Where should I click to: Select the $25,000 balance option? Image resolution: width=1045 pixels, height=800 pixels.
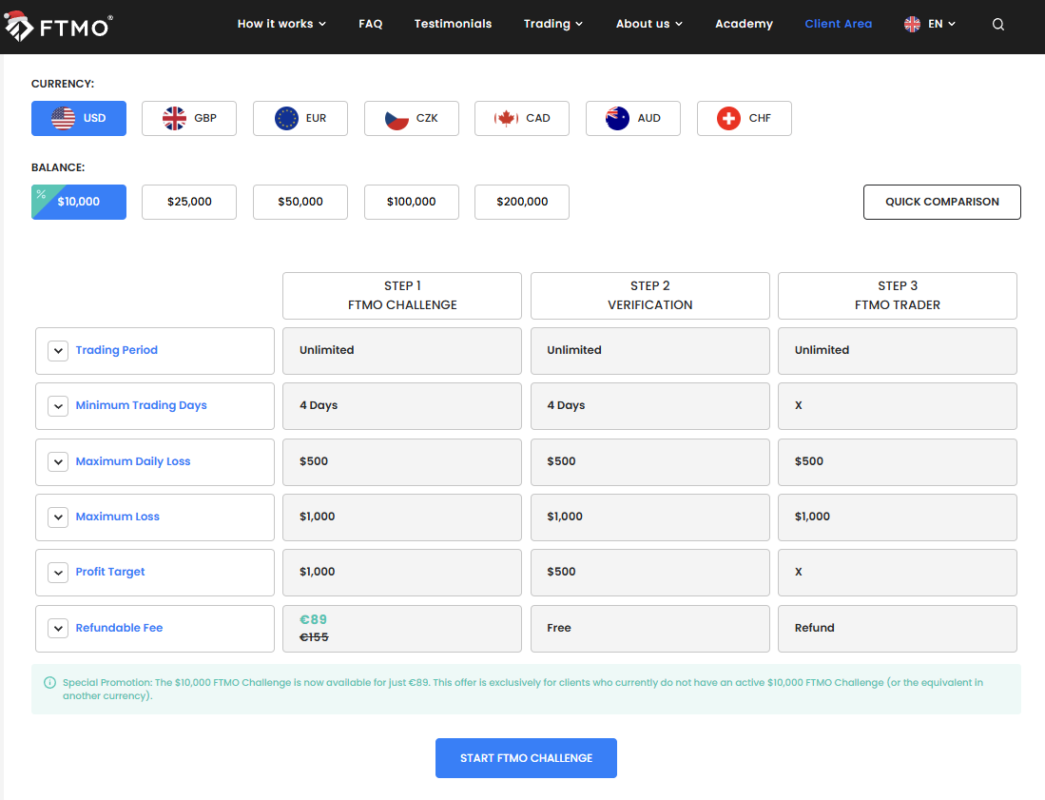(189, 202)
